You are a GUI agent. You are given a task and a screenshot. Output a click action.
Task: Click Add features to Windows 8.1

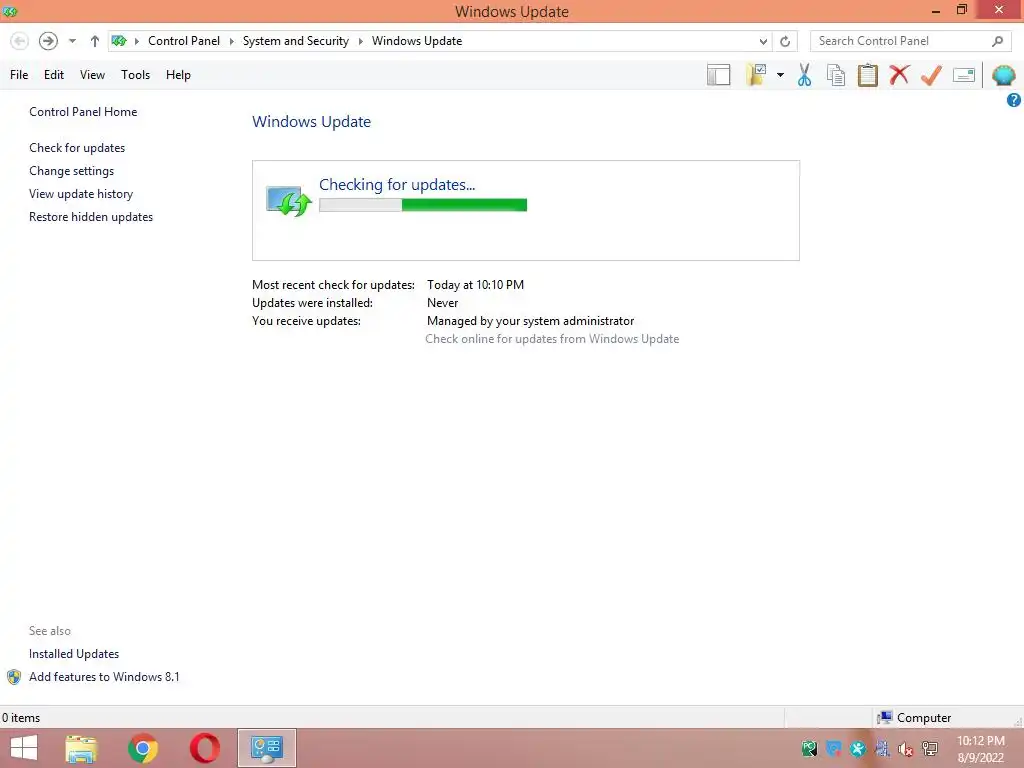point(104,677)
